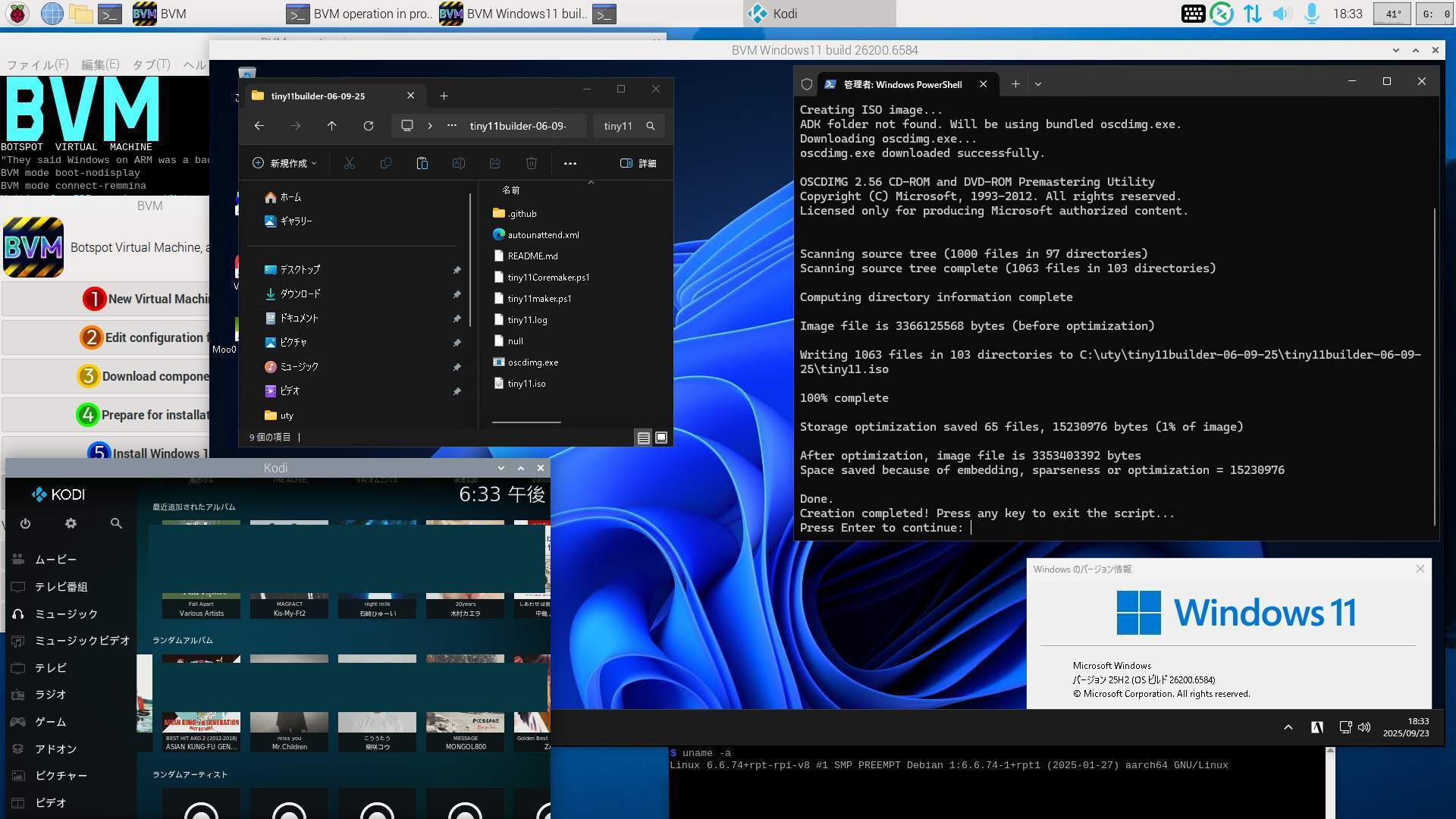Go up one folder in Explorer
This screenshot has width=1456, height=819.
pos(331,126)
